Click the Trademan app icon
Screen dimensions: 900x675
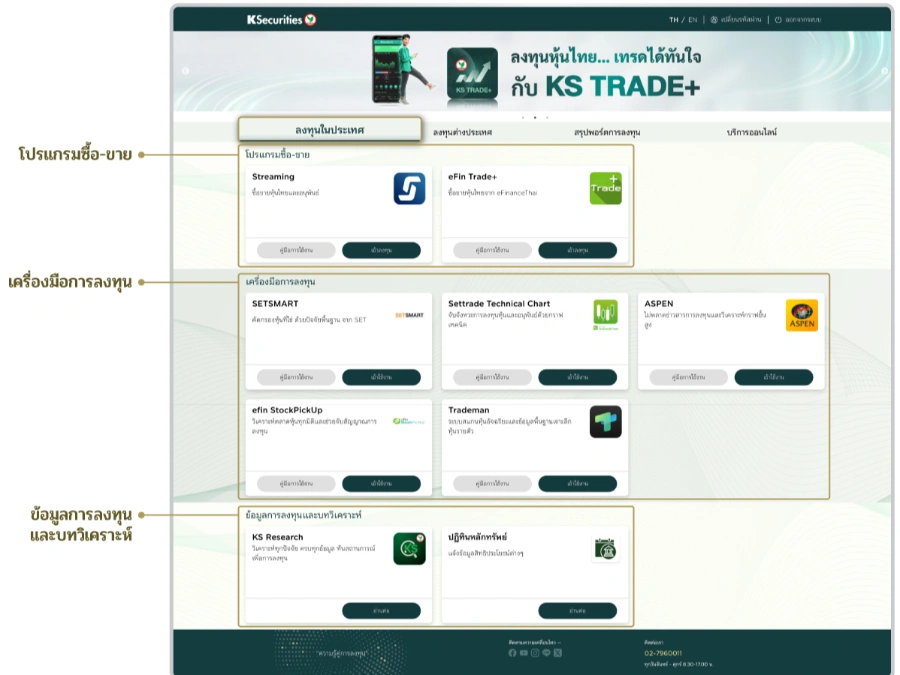point(605,421)
